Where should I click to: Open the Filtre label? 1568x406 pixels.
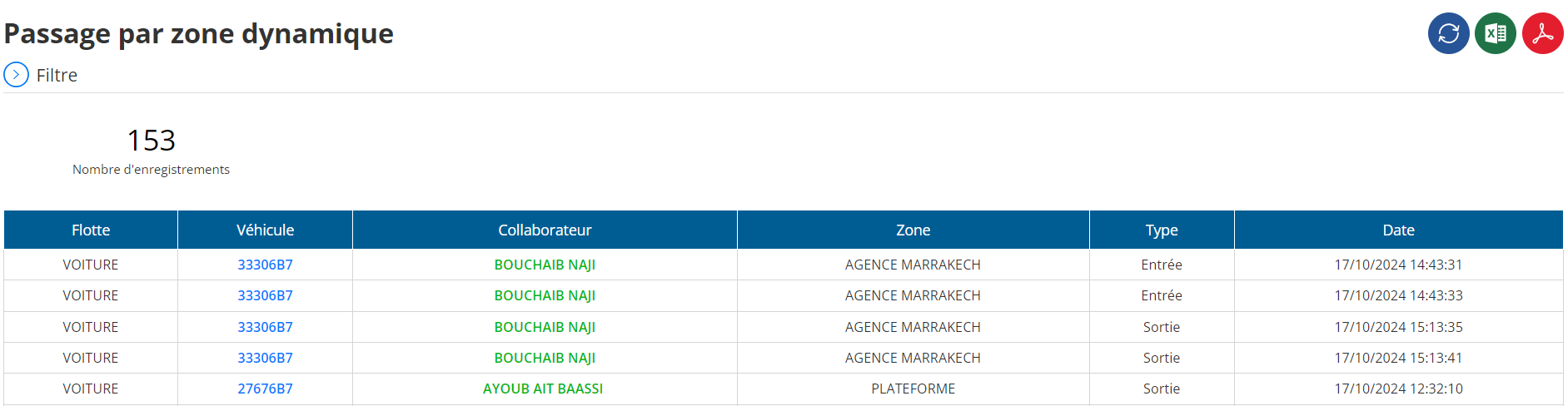click(x=57, y=75)
